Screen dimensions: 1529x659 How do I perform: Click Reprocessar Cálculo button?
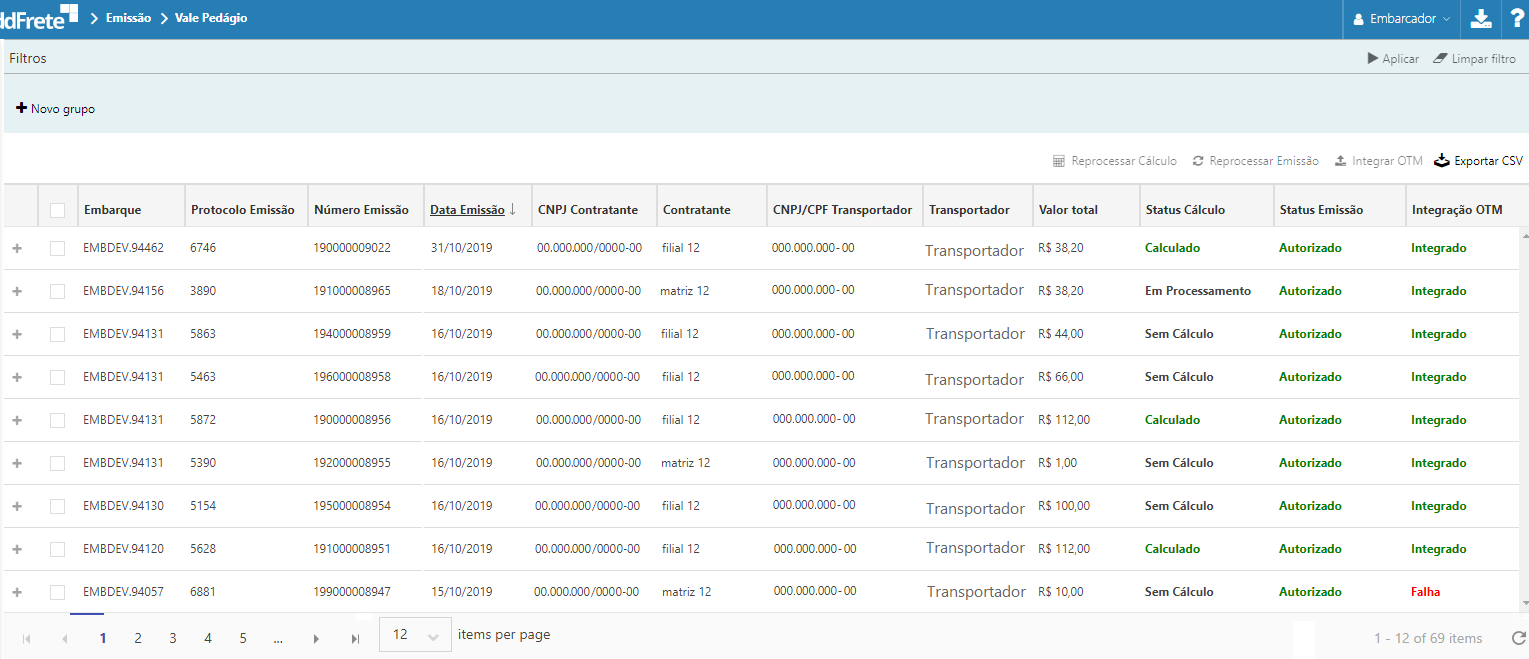tap(1115, 160)
